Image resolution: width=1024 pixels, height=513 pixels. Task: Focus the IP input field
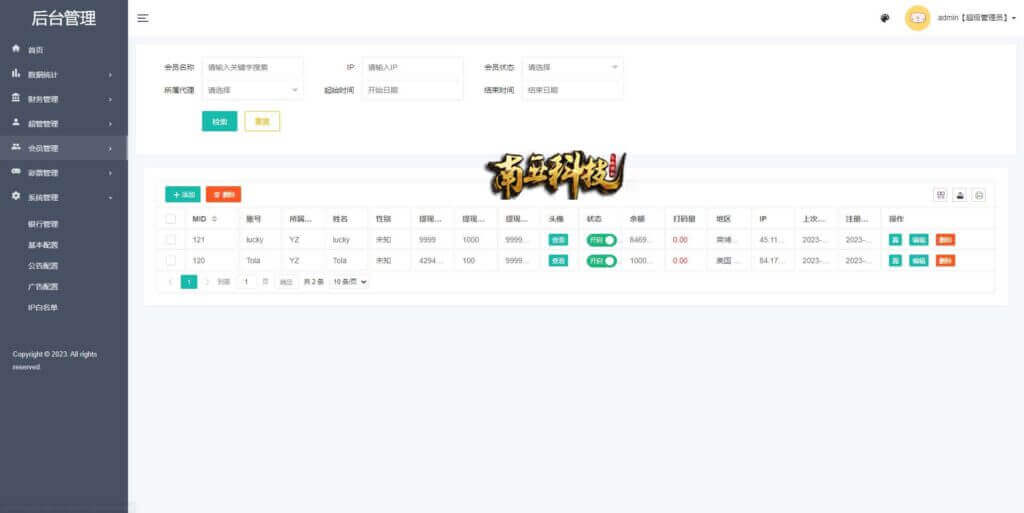coord(413,67)
